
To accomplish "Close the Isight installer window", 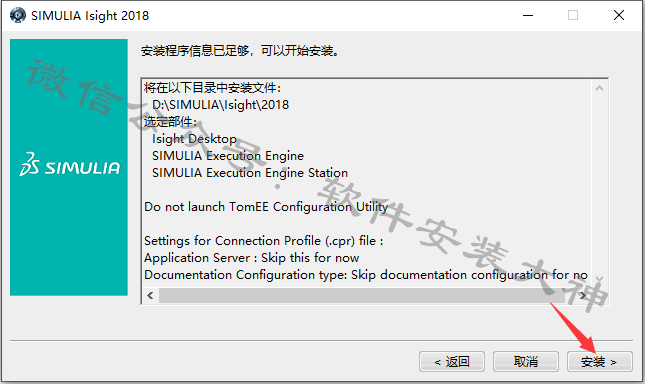I will coord(619,16).
